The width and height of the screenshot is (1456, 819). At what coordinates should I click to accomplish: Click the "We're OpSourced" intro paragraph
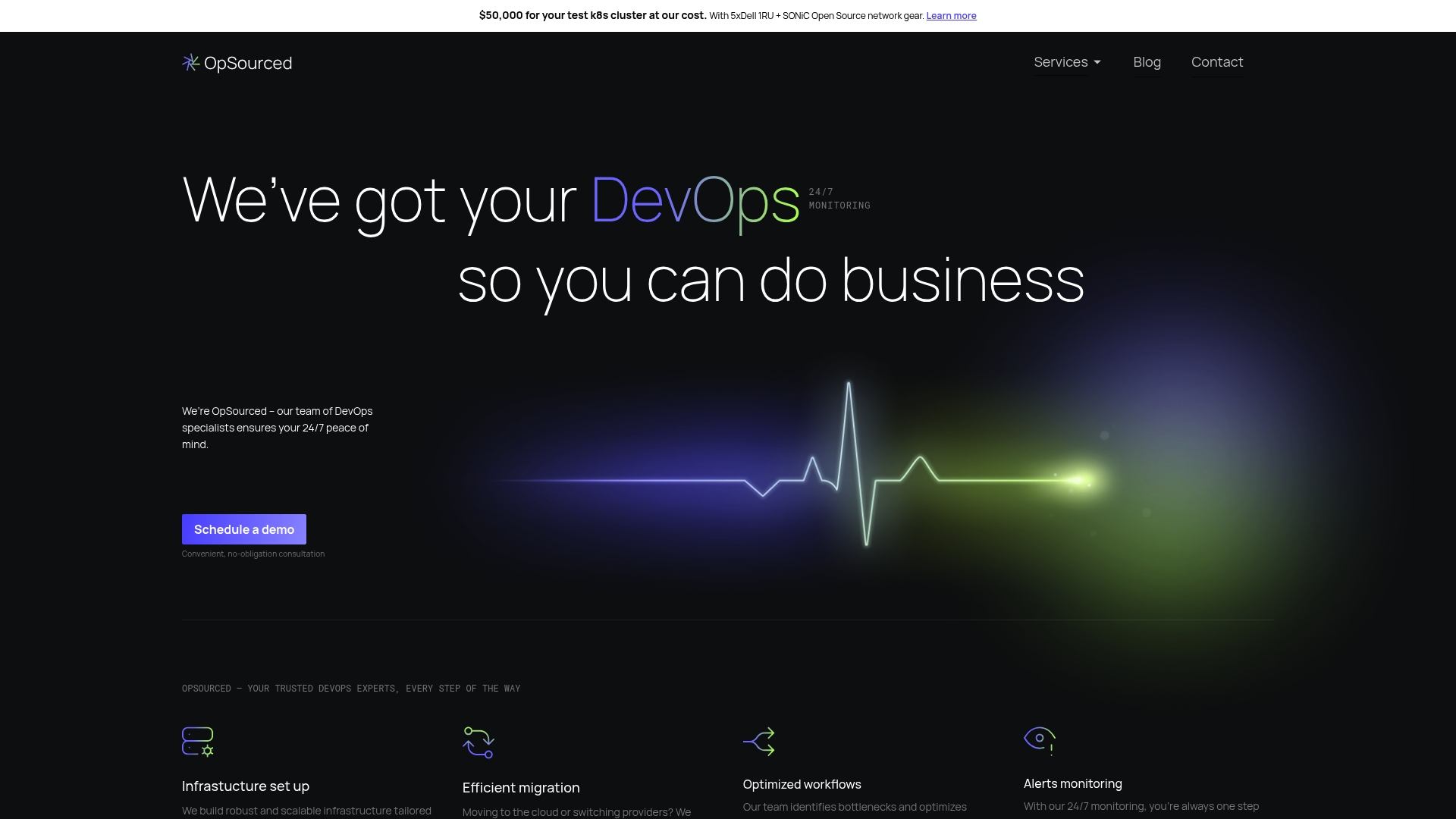[278, 428]
